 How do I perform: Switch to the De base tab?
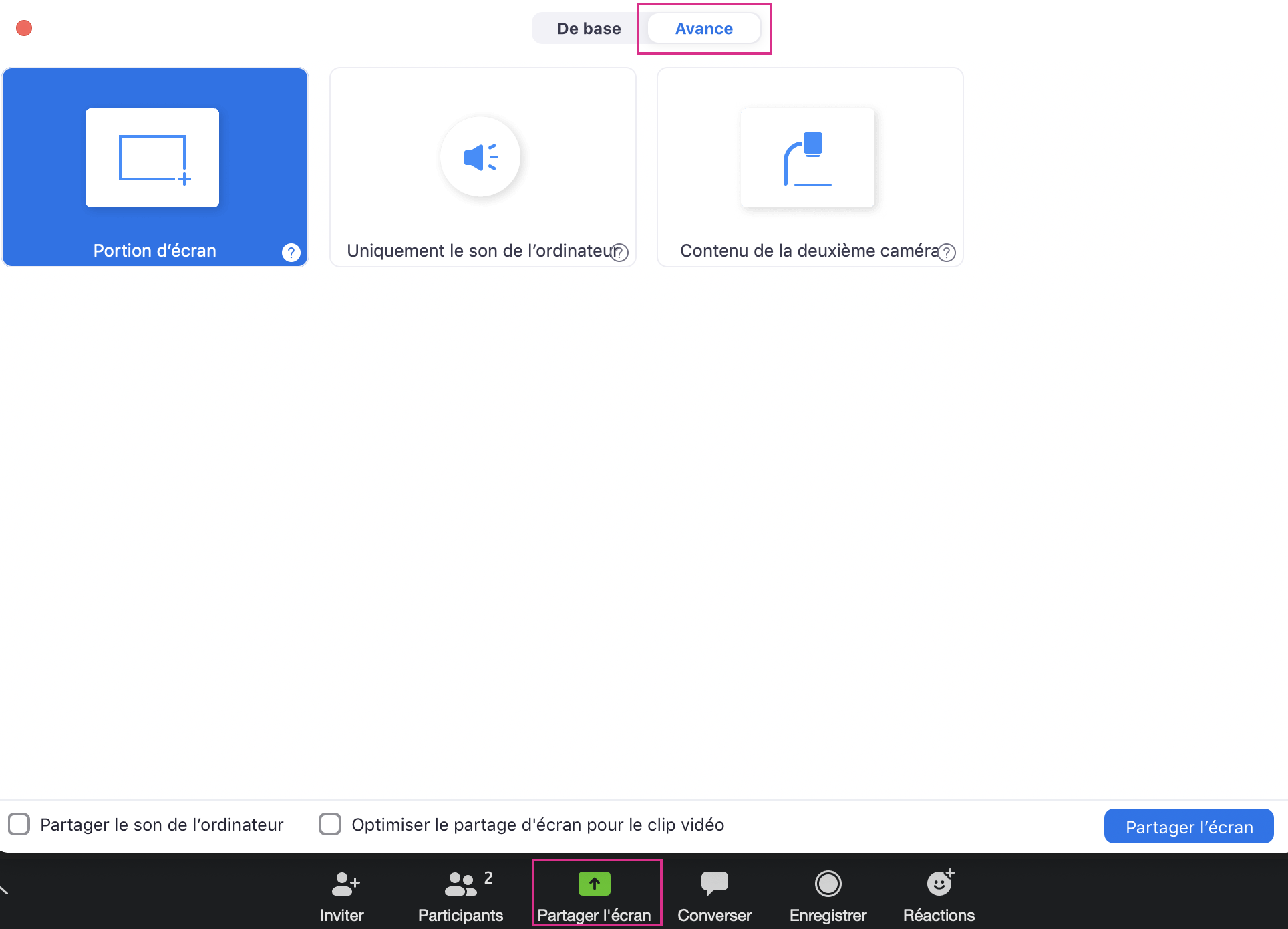coord(589,29)
